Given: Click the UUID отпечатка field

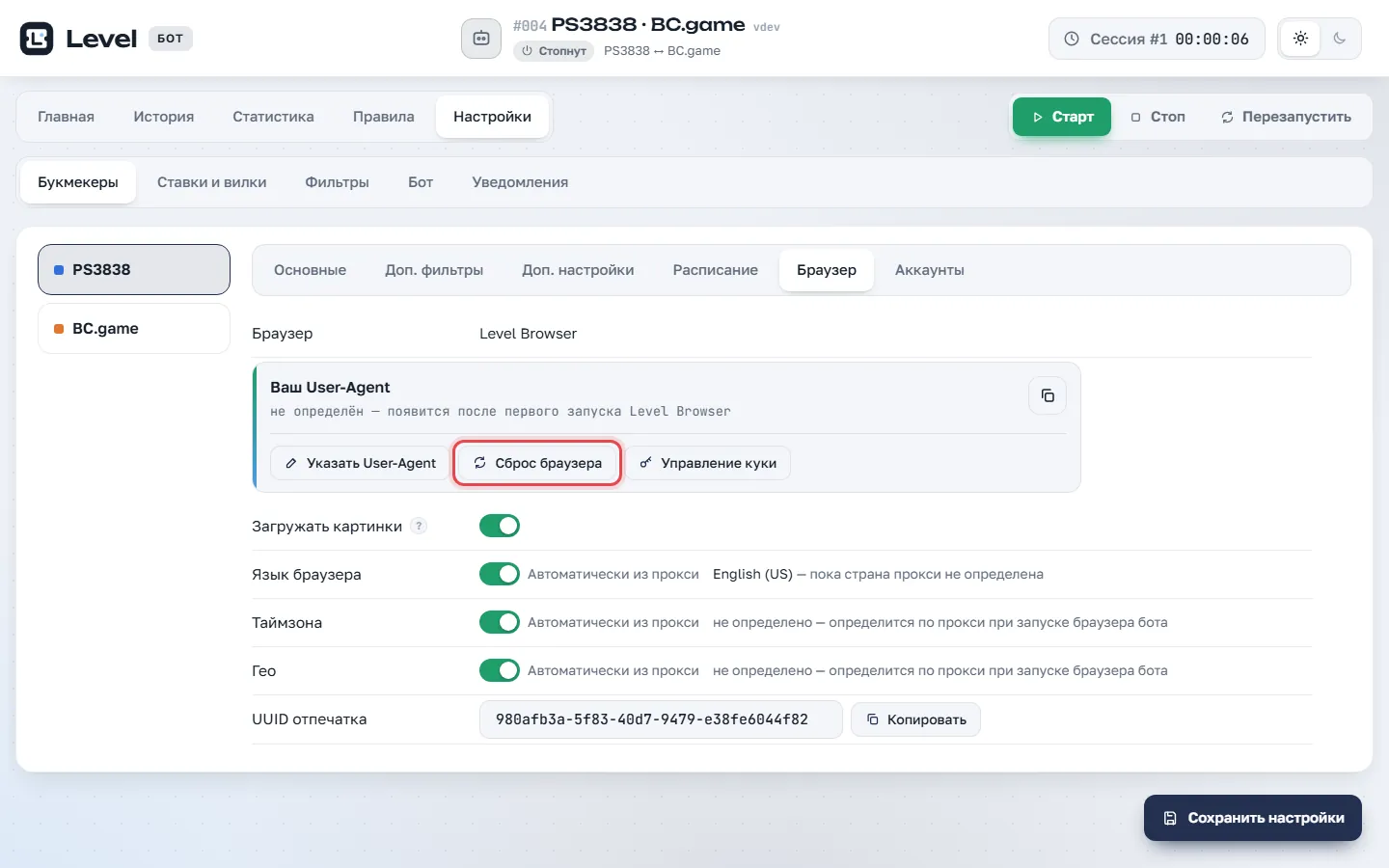Looking at the screenshot, I should [x=661, y=719].
